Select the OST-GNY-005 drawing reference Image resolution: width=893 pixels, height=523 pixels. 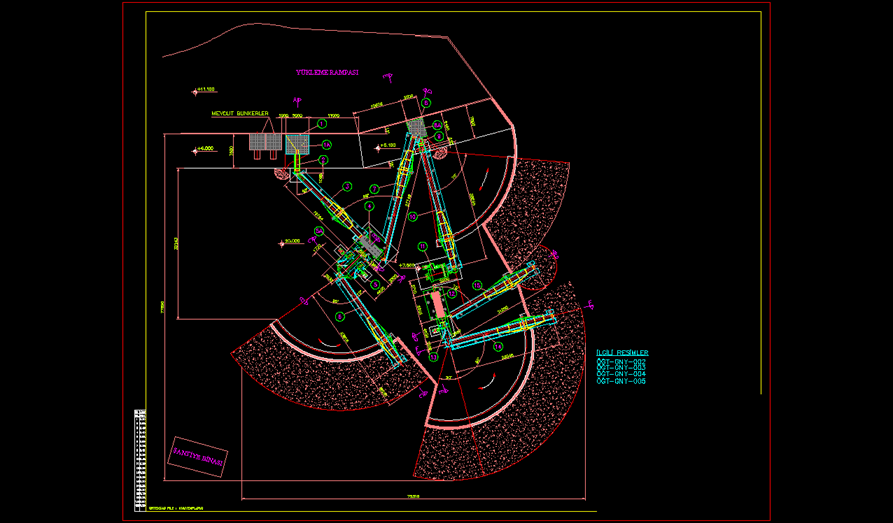621,382
